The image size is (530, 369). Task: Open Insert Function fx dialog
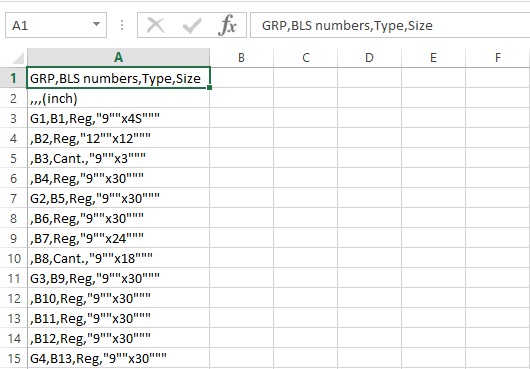(x=227, y=26)
